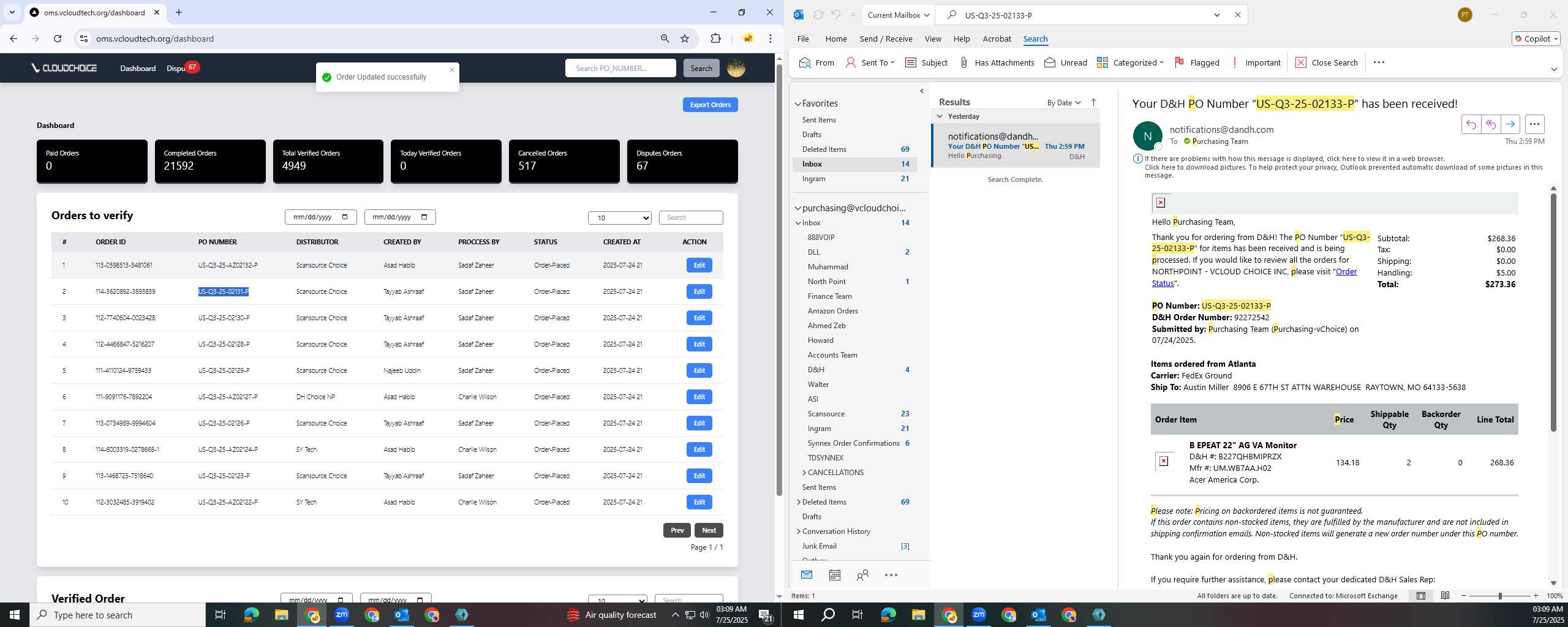Collapse the Yesterday group in Results
Screen dimensions: 1568x627
pos(940,116)
